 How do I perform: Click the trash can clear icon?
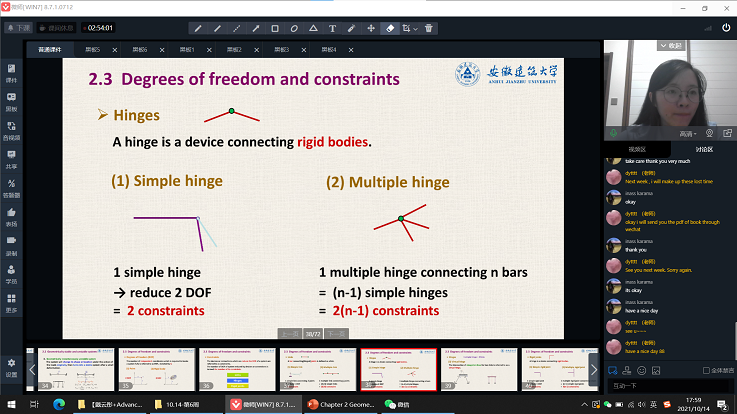tap(430, 28)
